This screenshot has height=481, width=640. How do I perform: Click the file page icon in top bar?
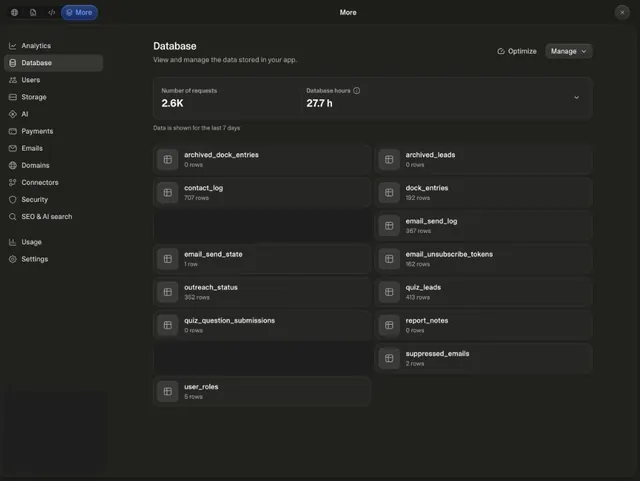33,12
